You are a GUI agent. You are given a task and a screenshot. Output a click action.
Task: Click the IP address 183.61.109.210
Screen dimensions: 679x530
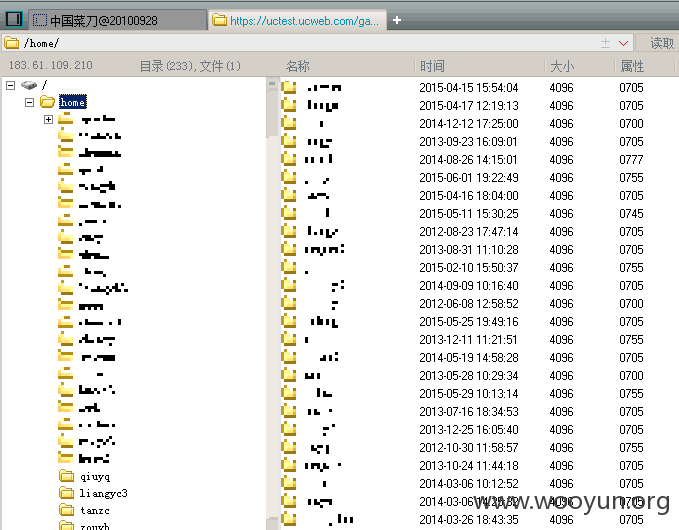pos(51,65)
